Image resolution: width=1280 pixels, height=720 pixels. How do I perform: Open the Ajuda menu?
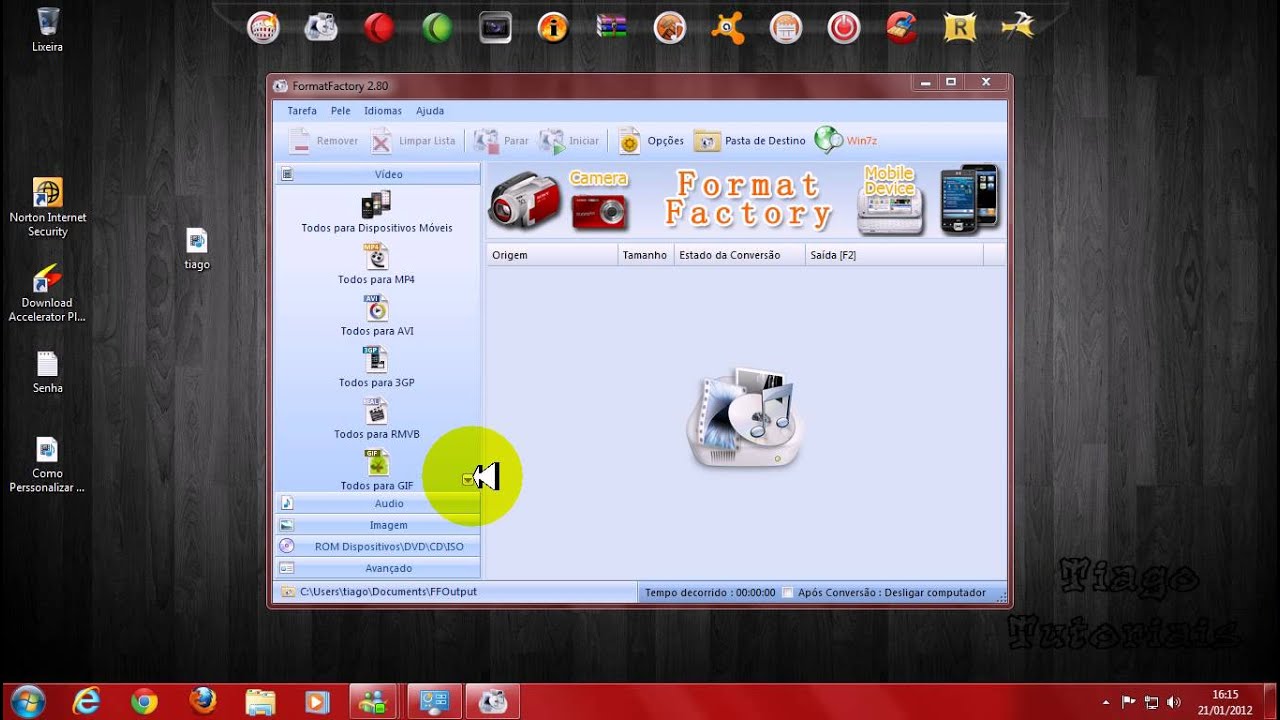pyautogui.click(x=430, y=111)
